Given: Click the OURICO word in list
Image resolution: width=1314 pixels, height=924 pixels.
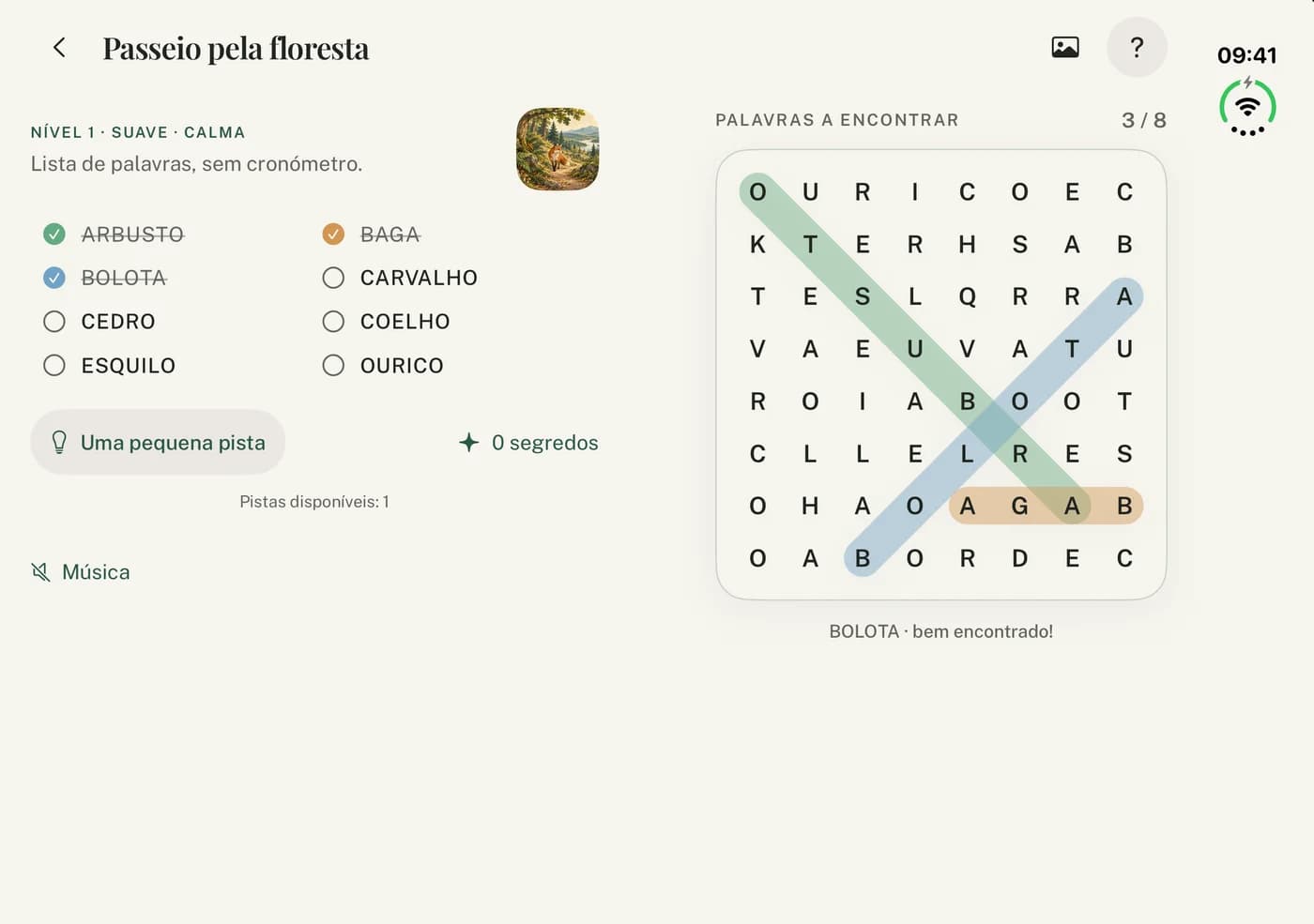Looking at the screenshot, I should 402,366.
